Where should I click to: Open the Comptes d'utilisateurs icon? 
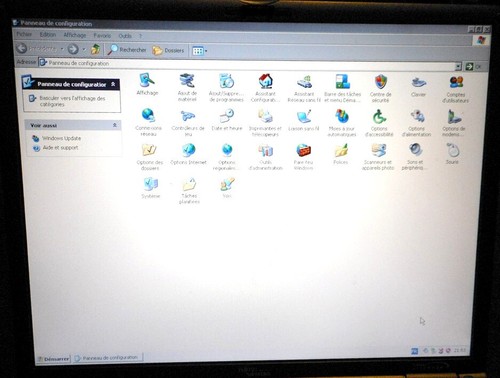coord(456,89)
